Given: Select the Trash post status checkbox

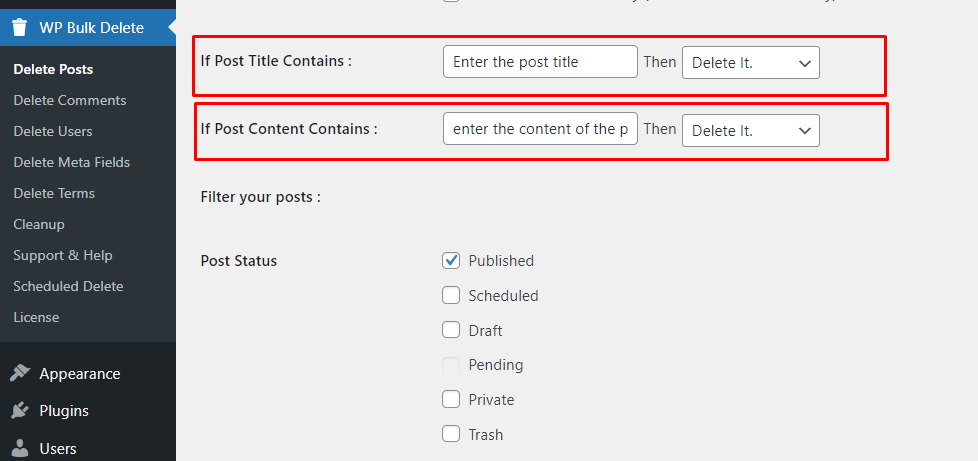Looking at the screenshot, I should click(x=451, y=435).
